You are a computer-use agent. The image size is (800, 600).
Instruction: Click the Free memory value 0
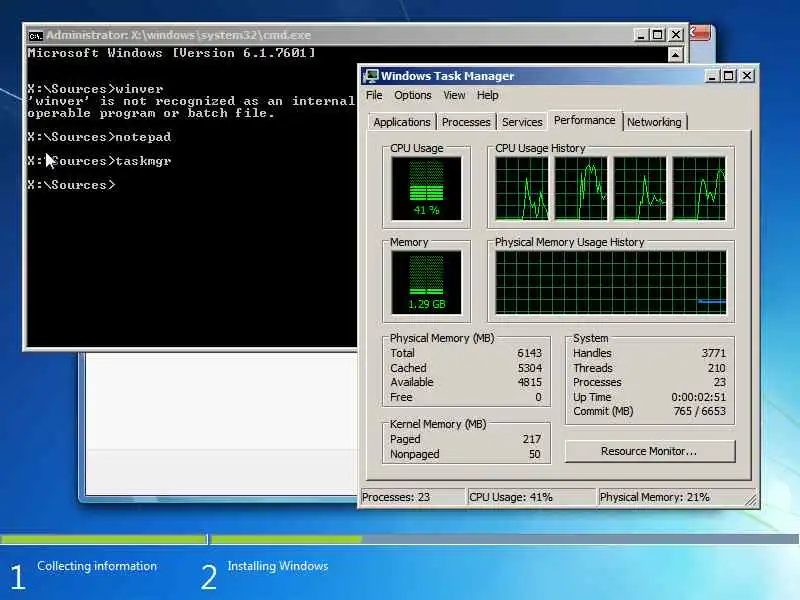click(538, 397)
